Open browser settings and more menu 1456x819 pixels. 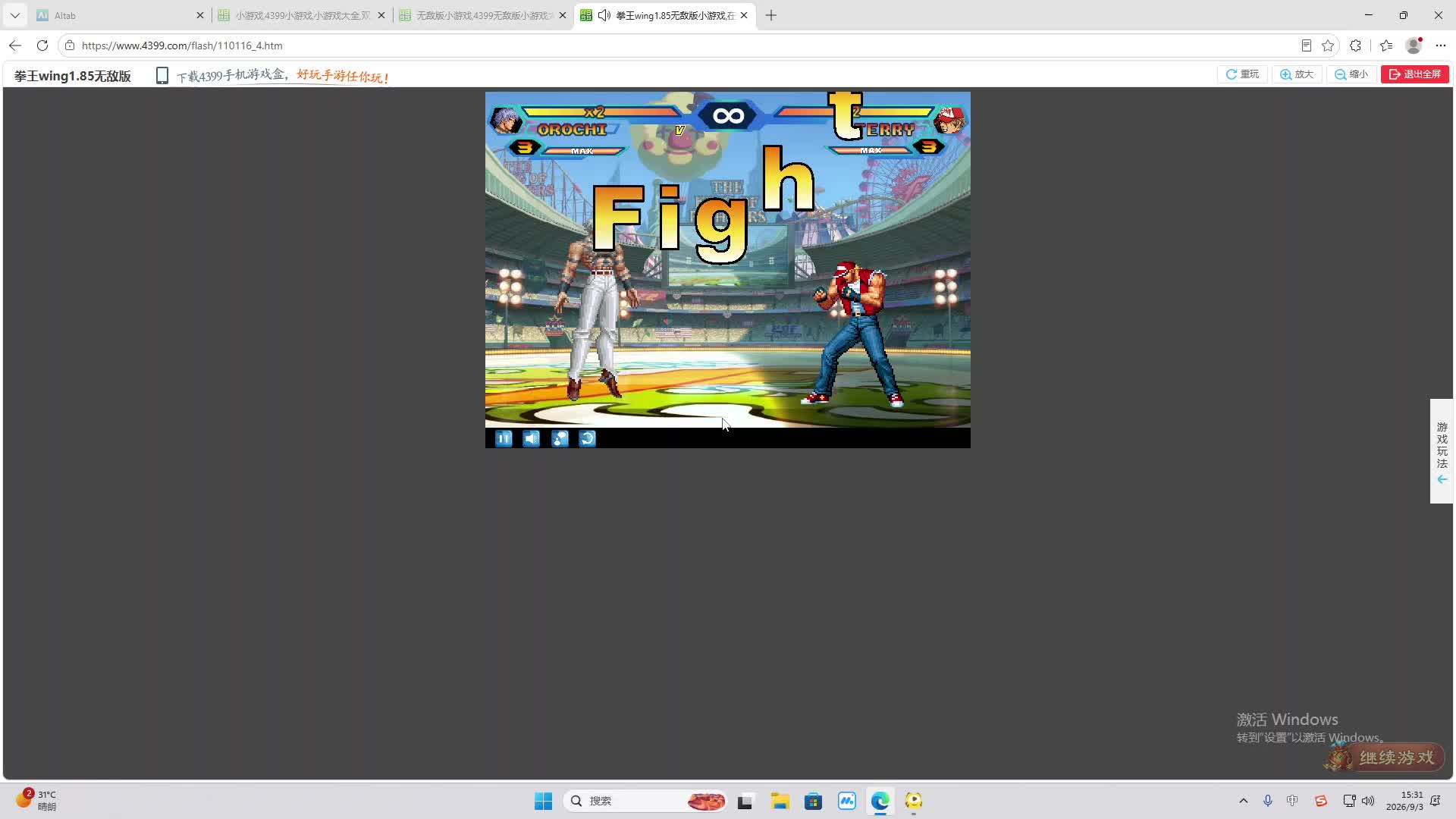pos(1441,45)
